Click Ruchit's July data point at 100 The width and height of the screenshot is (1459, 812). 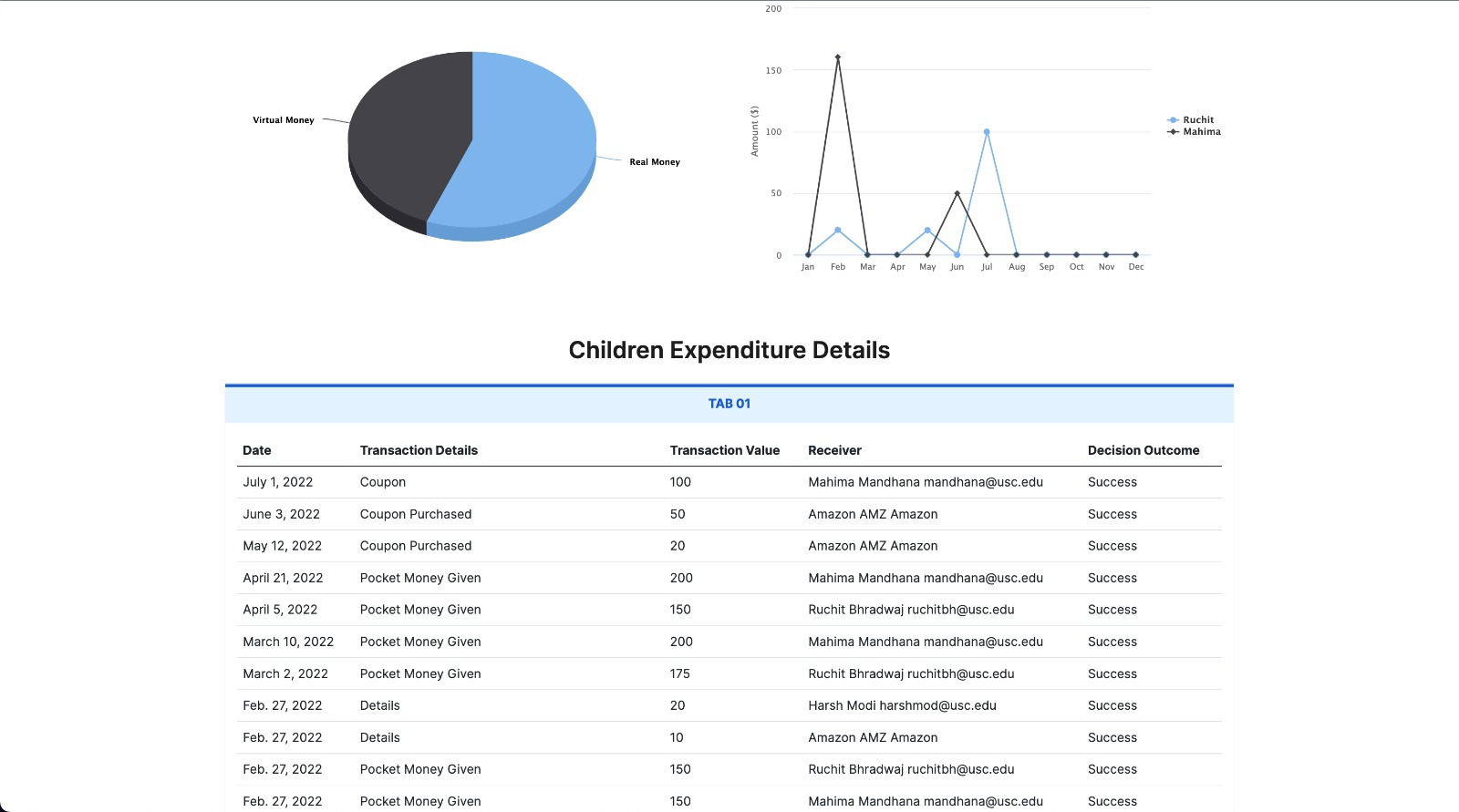click(x=987, y=132)
